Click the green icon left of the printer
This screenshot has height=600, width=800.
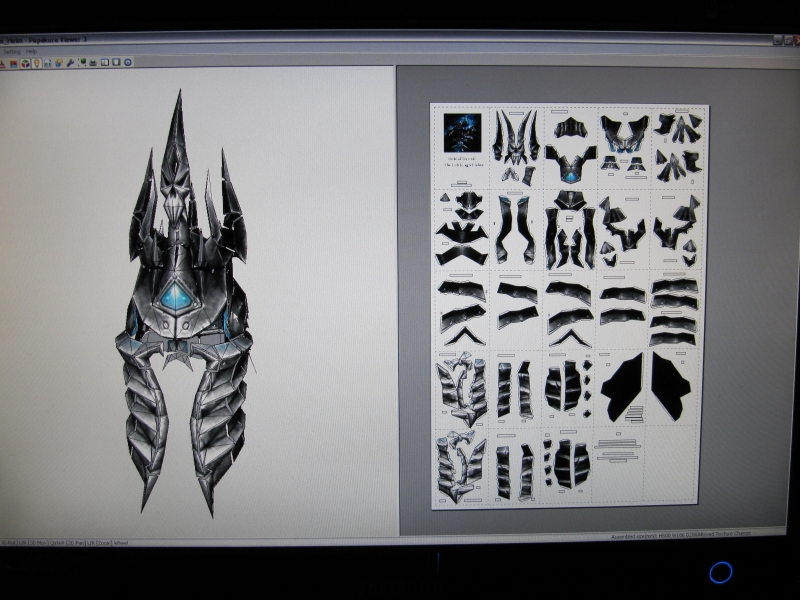[x=82, y=63]
